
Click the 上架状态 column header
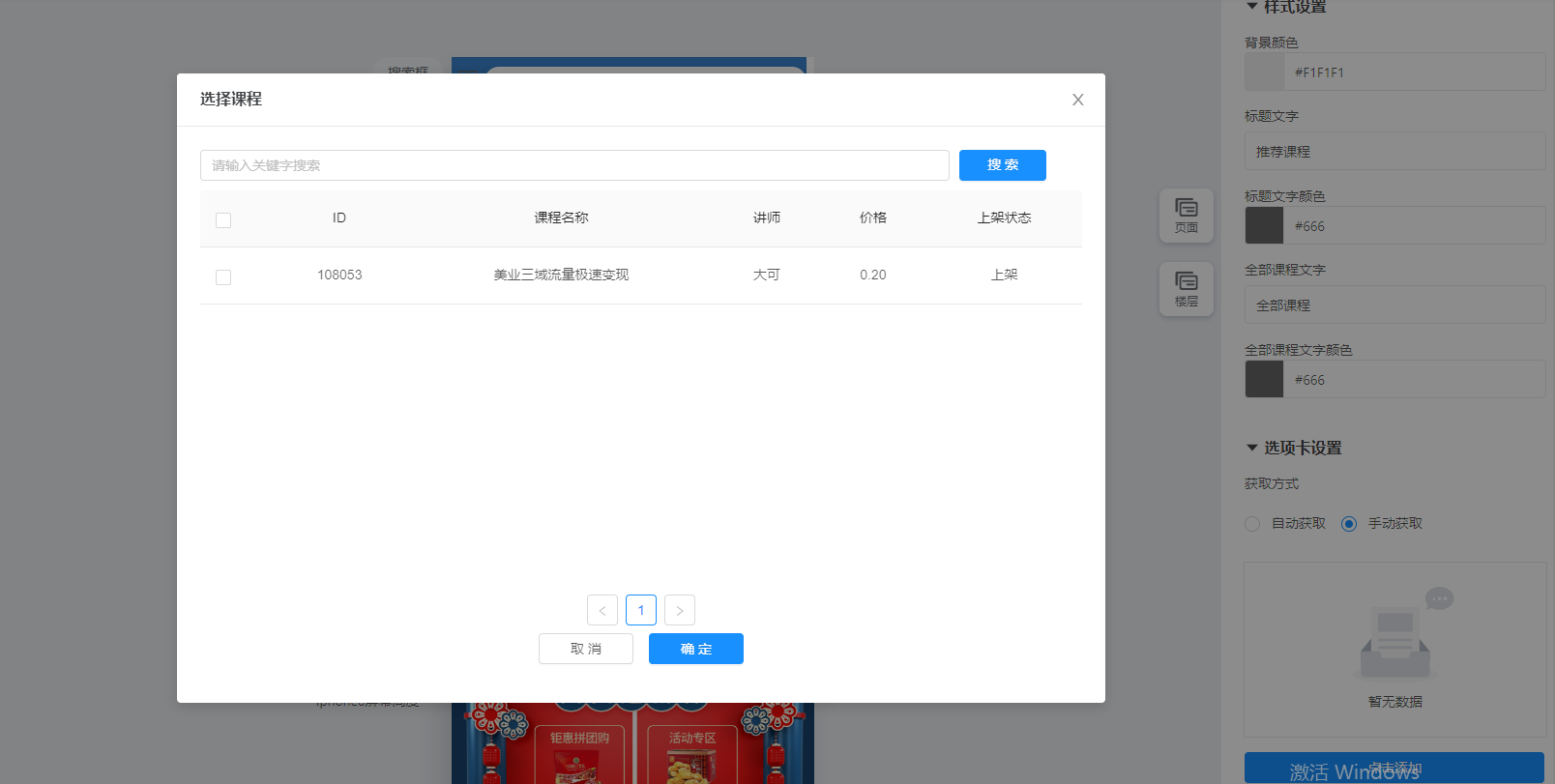(1004, 218)
